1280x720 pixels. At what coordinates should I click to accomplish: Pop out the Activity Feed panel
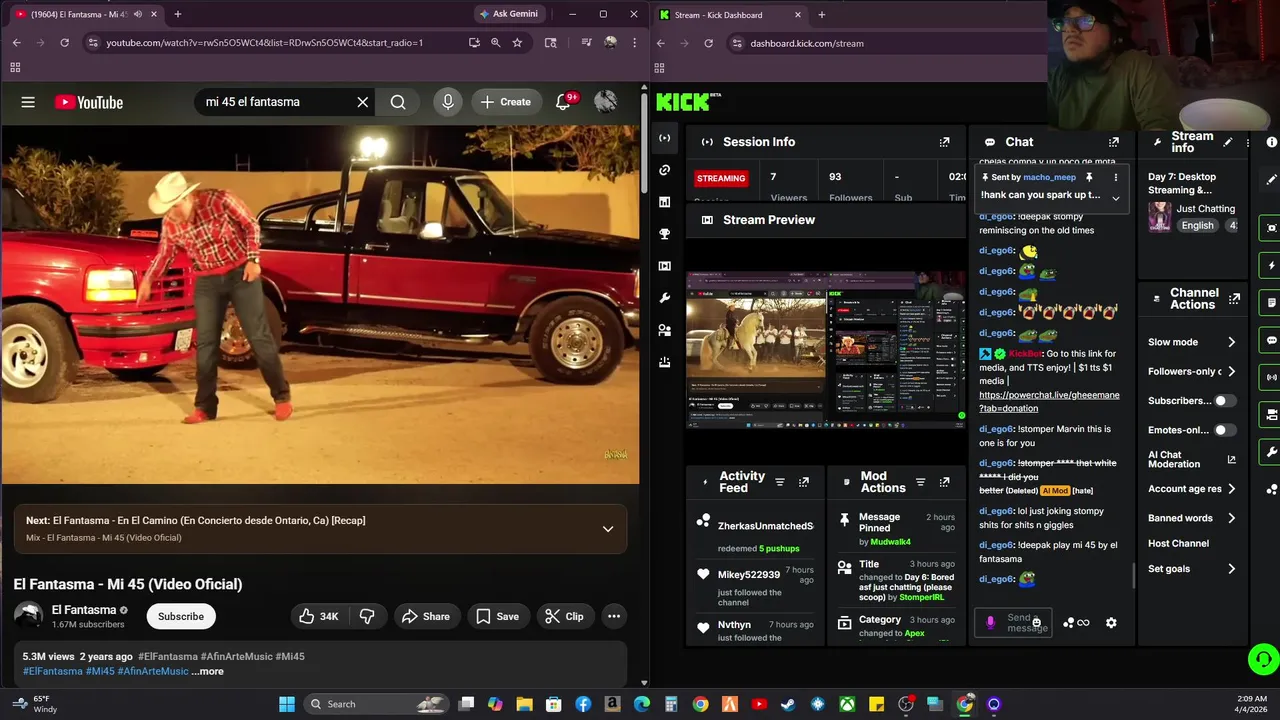tap(803, 482)
